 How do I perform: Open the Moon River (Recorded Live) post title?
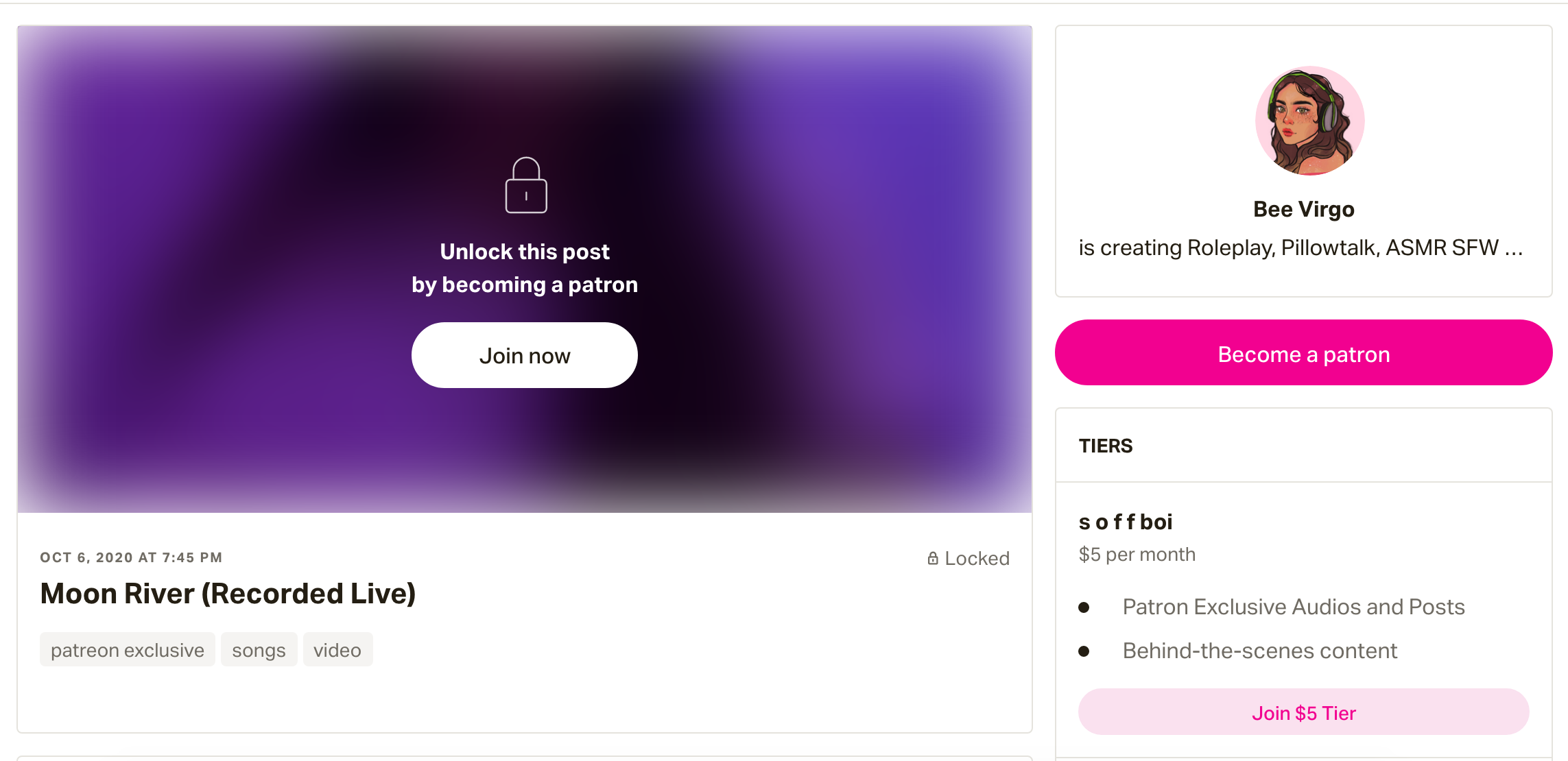click(x=228, y=594)
